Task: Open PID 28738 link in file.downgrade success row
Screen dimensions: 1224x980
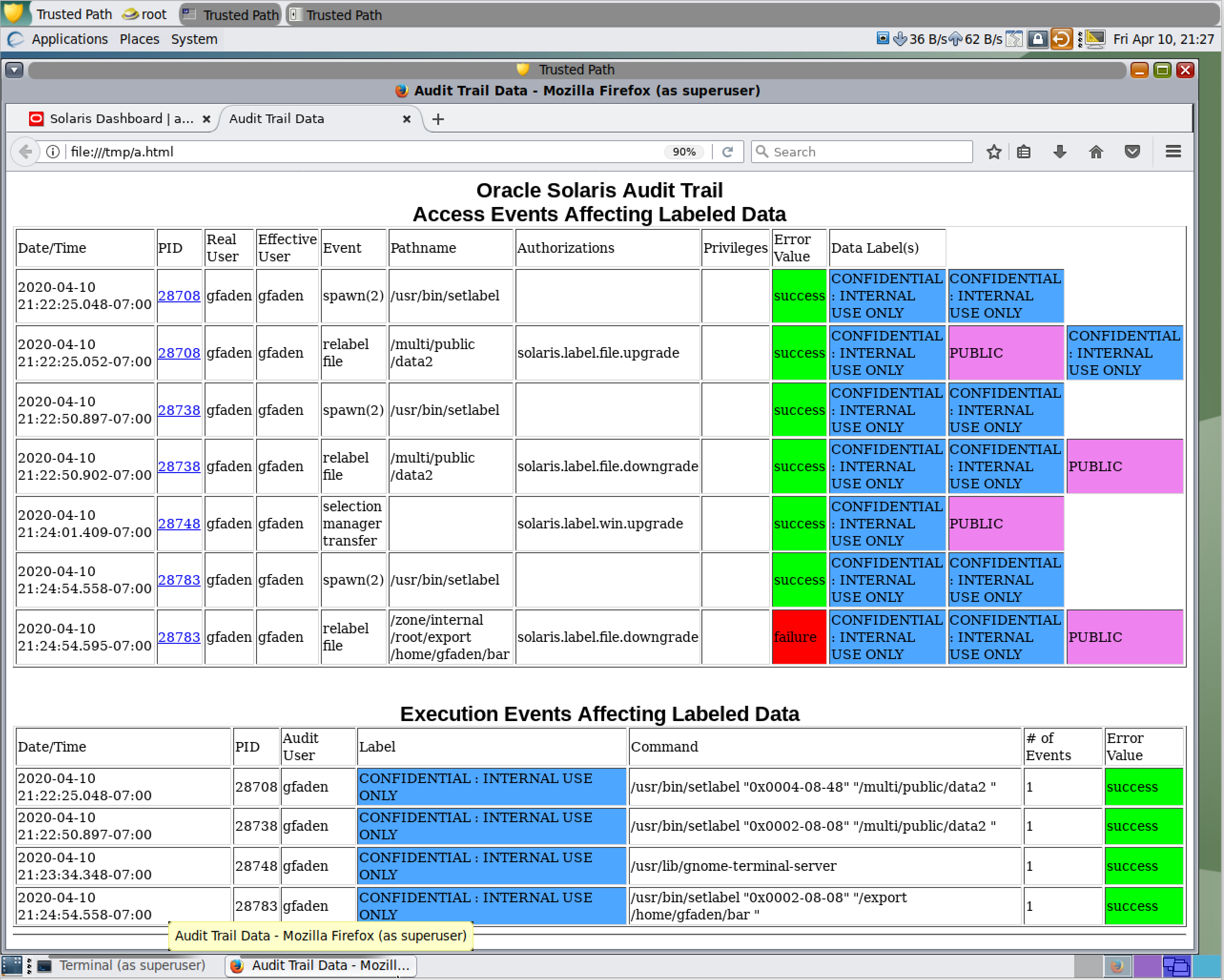Action: pyautogui.click(x=179, y=466)
